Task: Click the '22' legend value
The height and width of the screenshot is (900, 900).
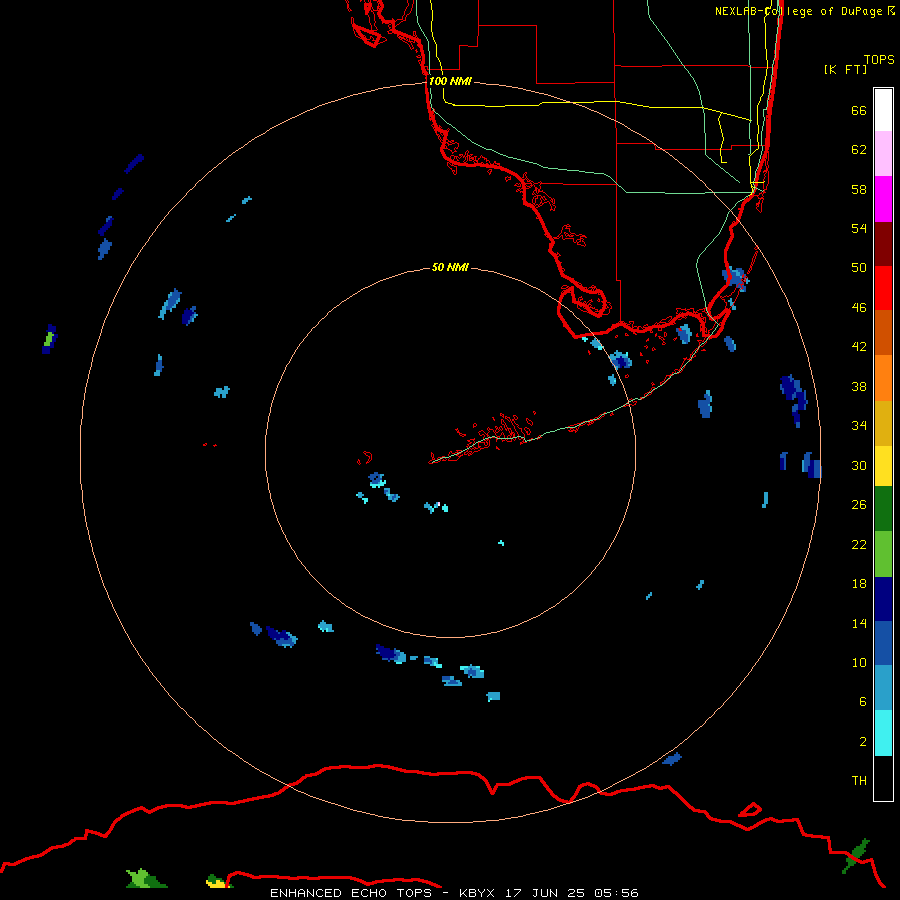Action: (859, 544)
